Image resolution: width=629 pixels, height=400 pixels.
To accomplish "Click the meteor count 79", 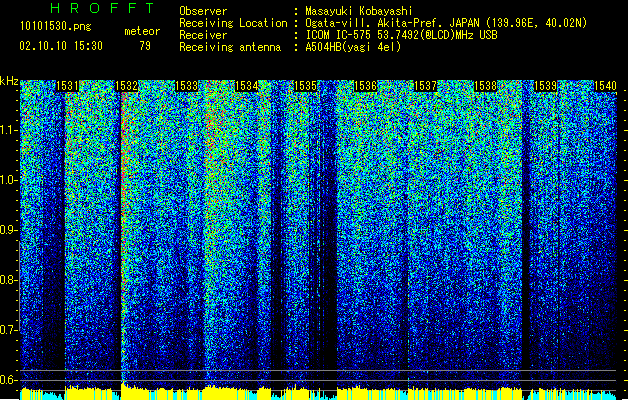I will click(x=145, y=46).
